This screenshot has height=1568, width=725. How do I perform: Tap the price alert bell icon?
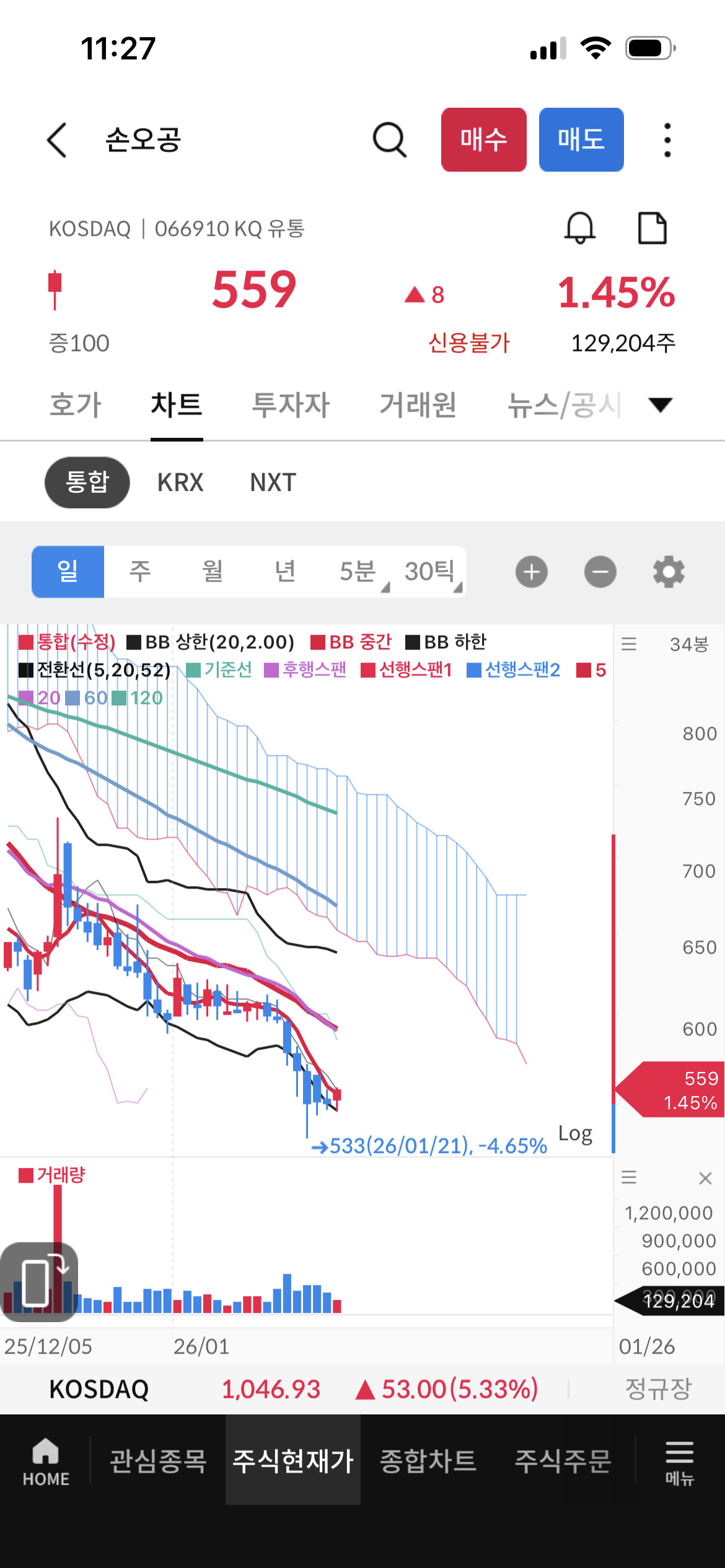[x=579, y=228]
